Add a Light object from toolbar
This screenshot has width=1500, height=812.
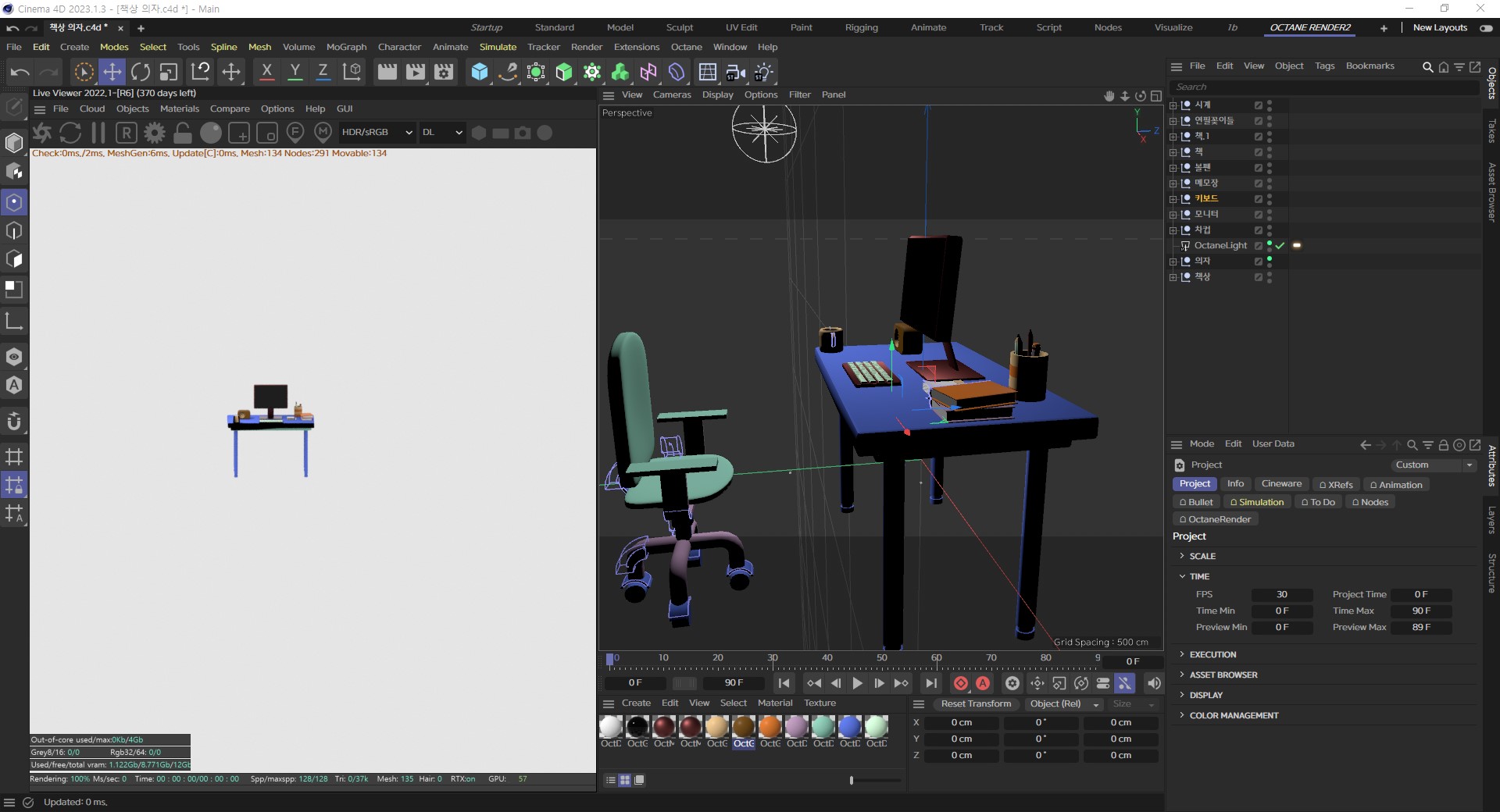(x=763, y=72)
